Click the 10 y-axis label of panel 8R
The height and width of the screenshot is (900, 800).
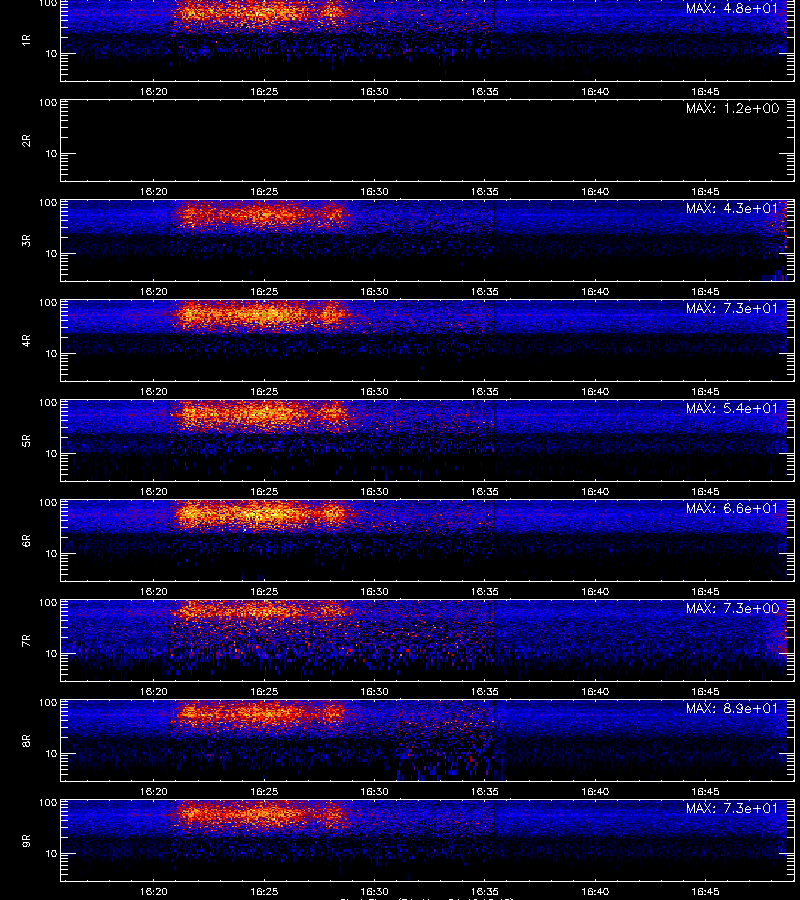coord(51,754)
